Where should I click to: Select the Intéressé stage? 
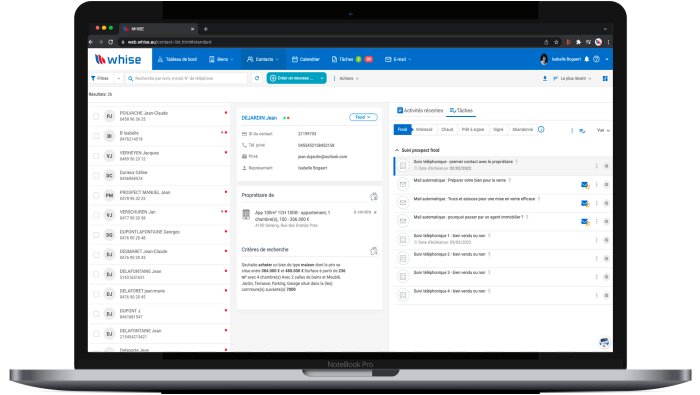click(x=424, y=129)
